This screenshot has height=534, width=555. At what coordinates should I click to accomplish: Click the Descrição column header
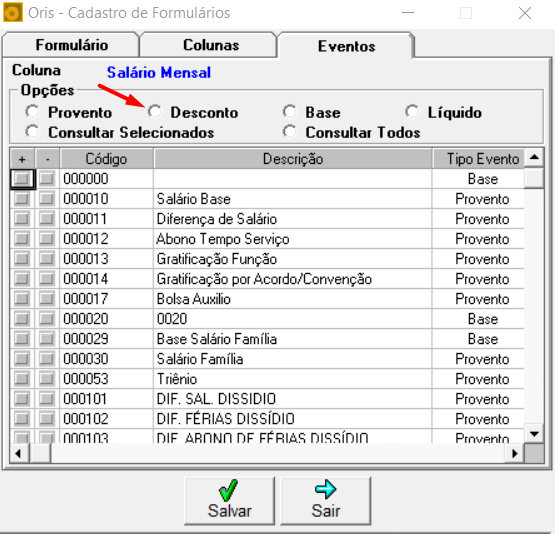coord(293,159)
